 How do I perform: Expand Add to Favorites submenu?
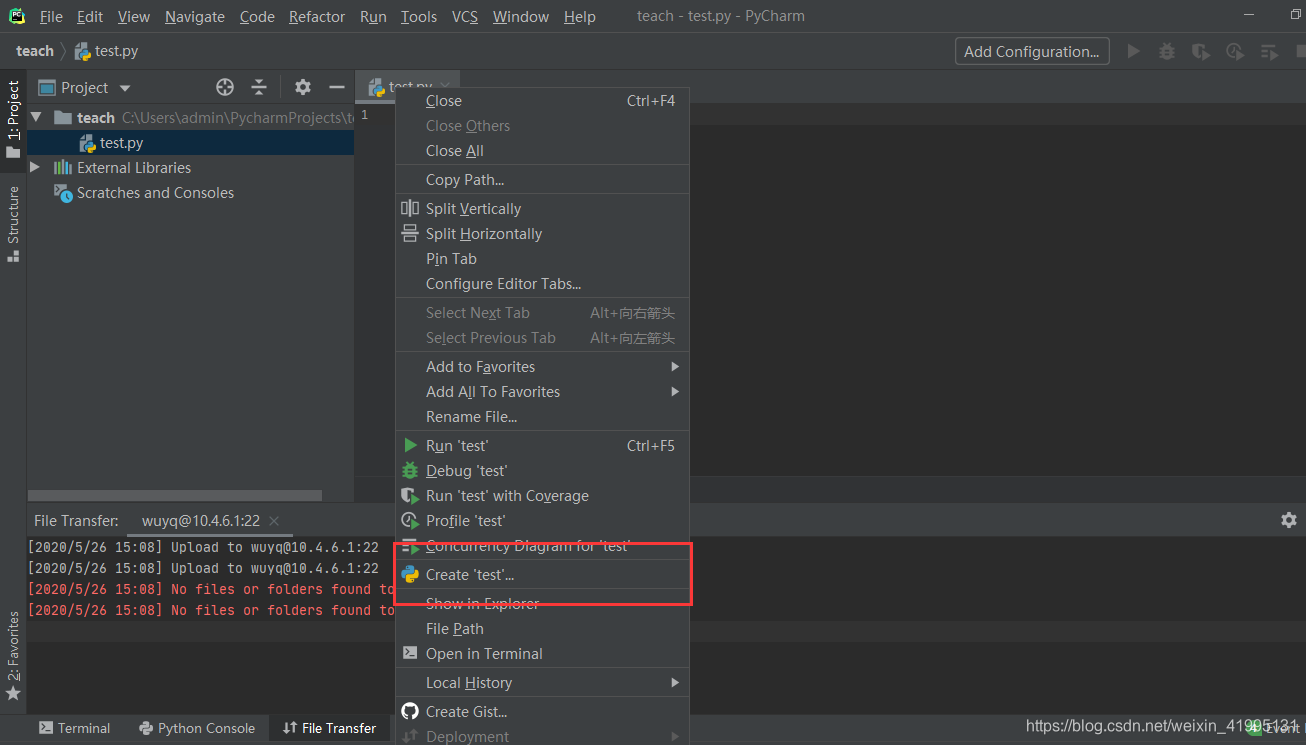[543, 367]
